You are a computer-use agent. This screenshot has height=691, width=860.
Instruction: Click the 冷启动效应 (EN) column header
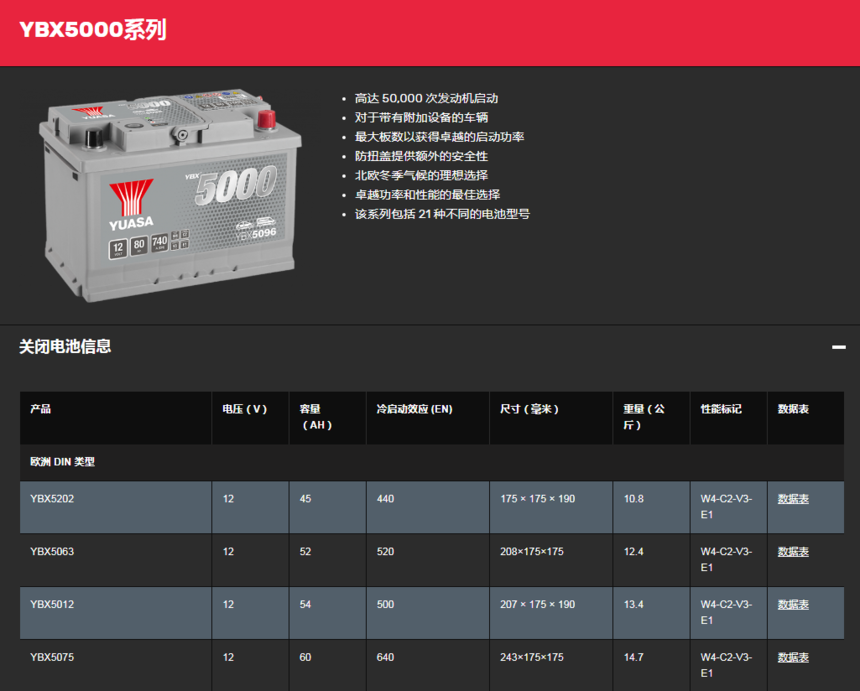(428, 418)
